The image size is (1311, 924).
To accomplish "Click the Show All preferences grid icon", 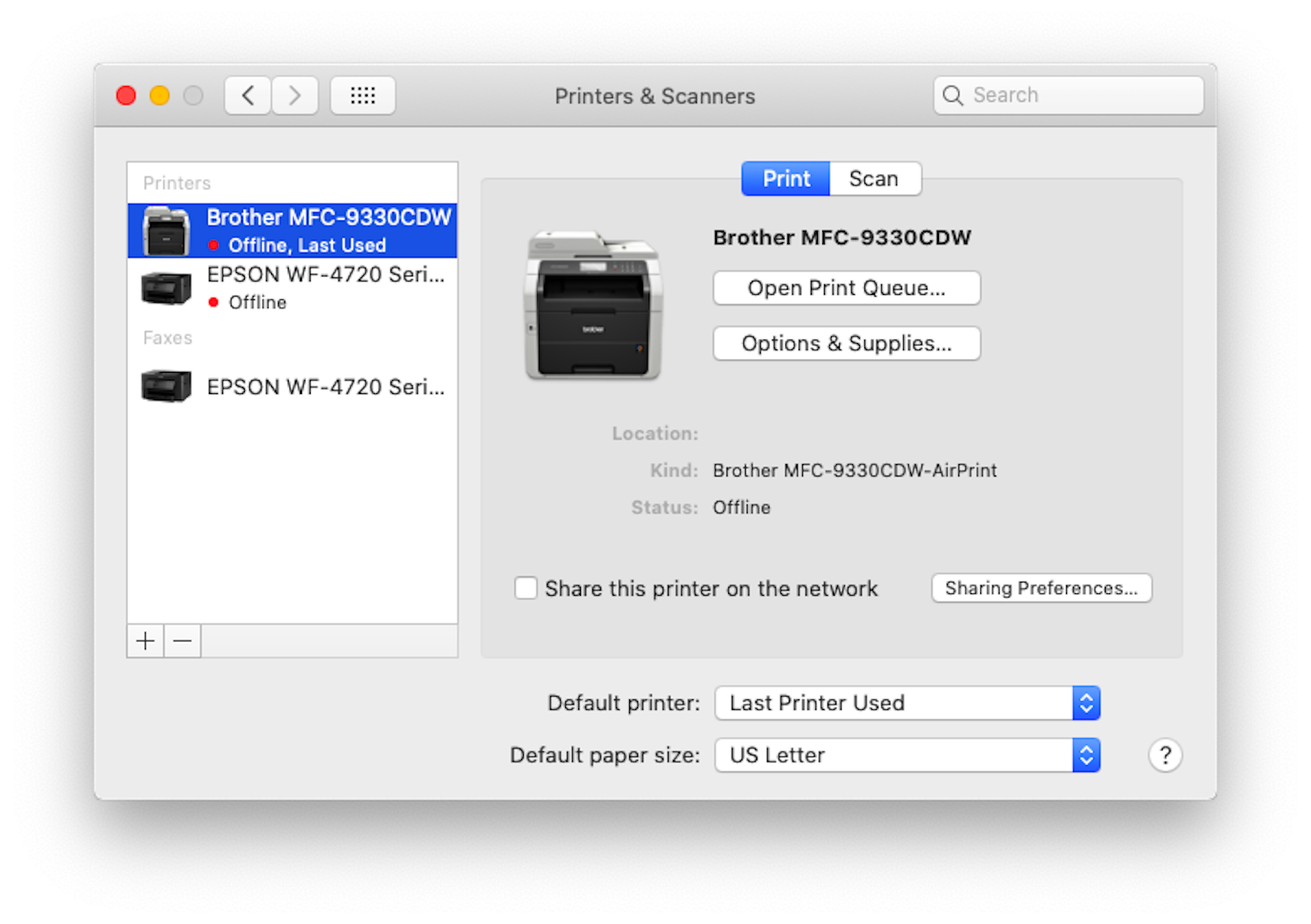I will pos(362,95).
